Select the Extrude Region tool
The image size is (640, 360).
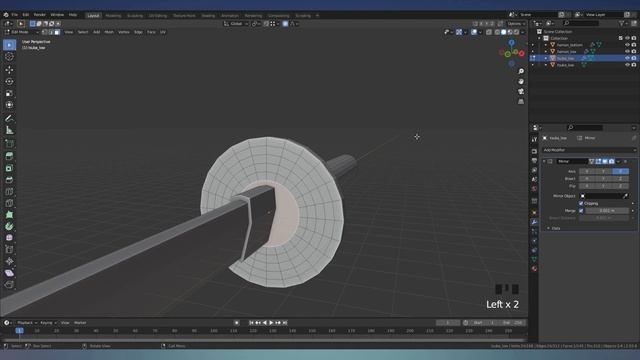point(9,156)
